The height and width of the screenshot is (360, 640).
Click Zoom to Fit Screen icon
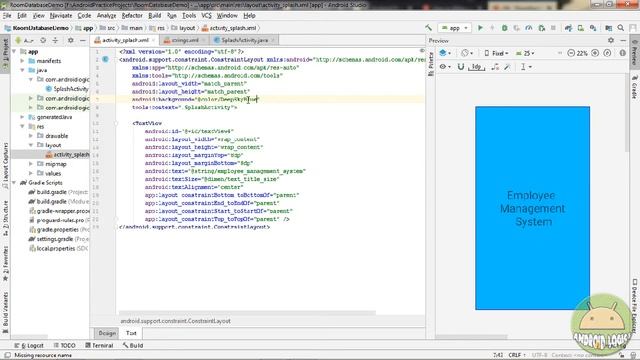(607, 53)
